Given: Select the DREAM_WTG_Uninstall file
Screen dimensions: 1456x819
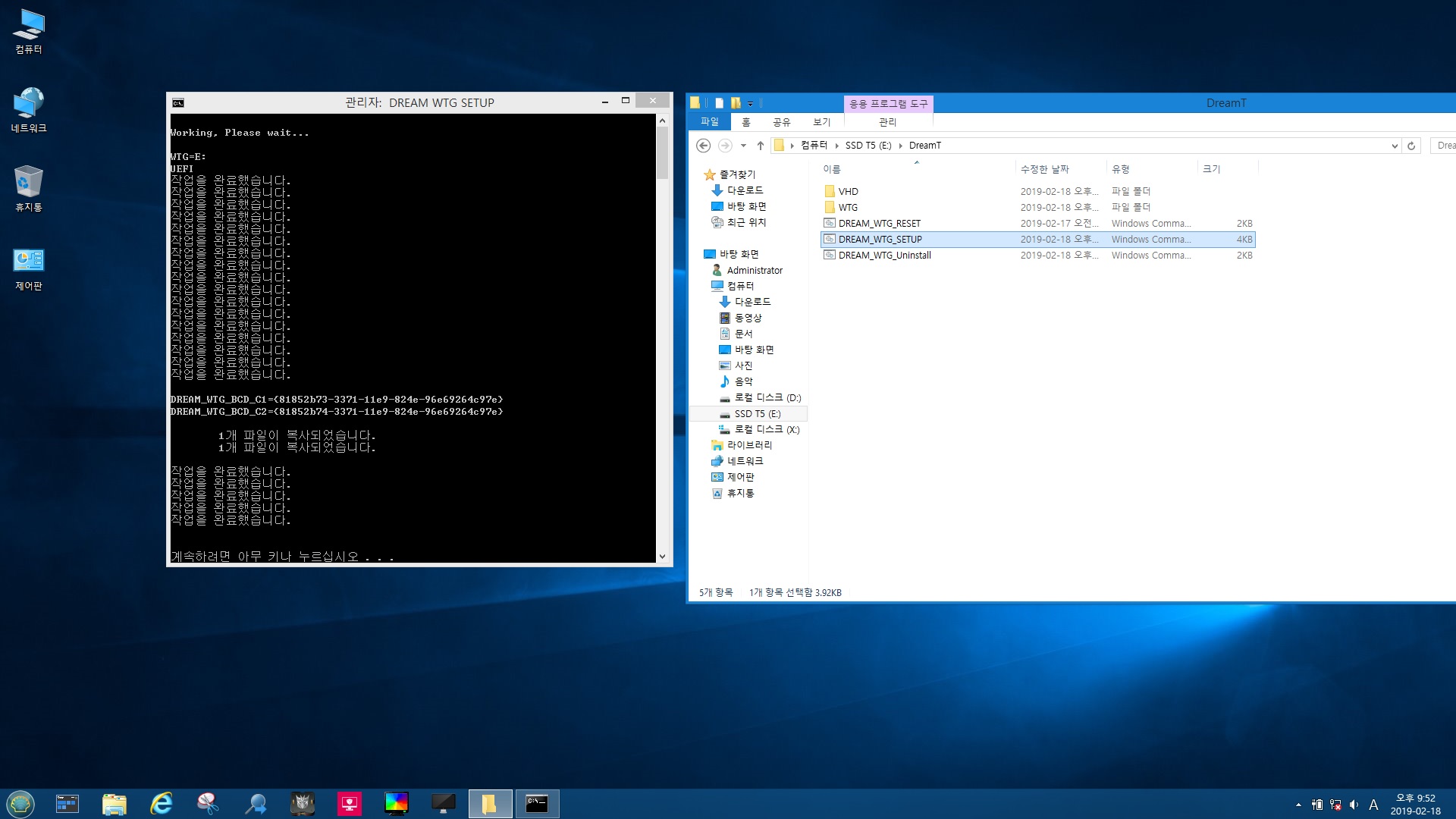Looking at the screenshot, I should pos(1037,256).
